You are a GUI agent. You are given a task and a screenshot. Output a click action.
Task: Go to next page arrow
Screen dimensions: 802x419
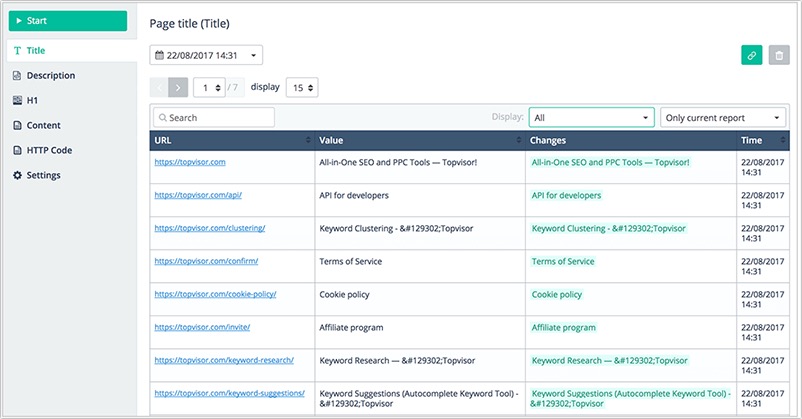pyautogui.click(x=178, y=88)
